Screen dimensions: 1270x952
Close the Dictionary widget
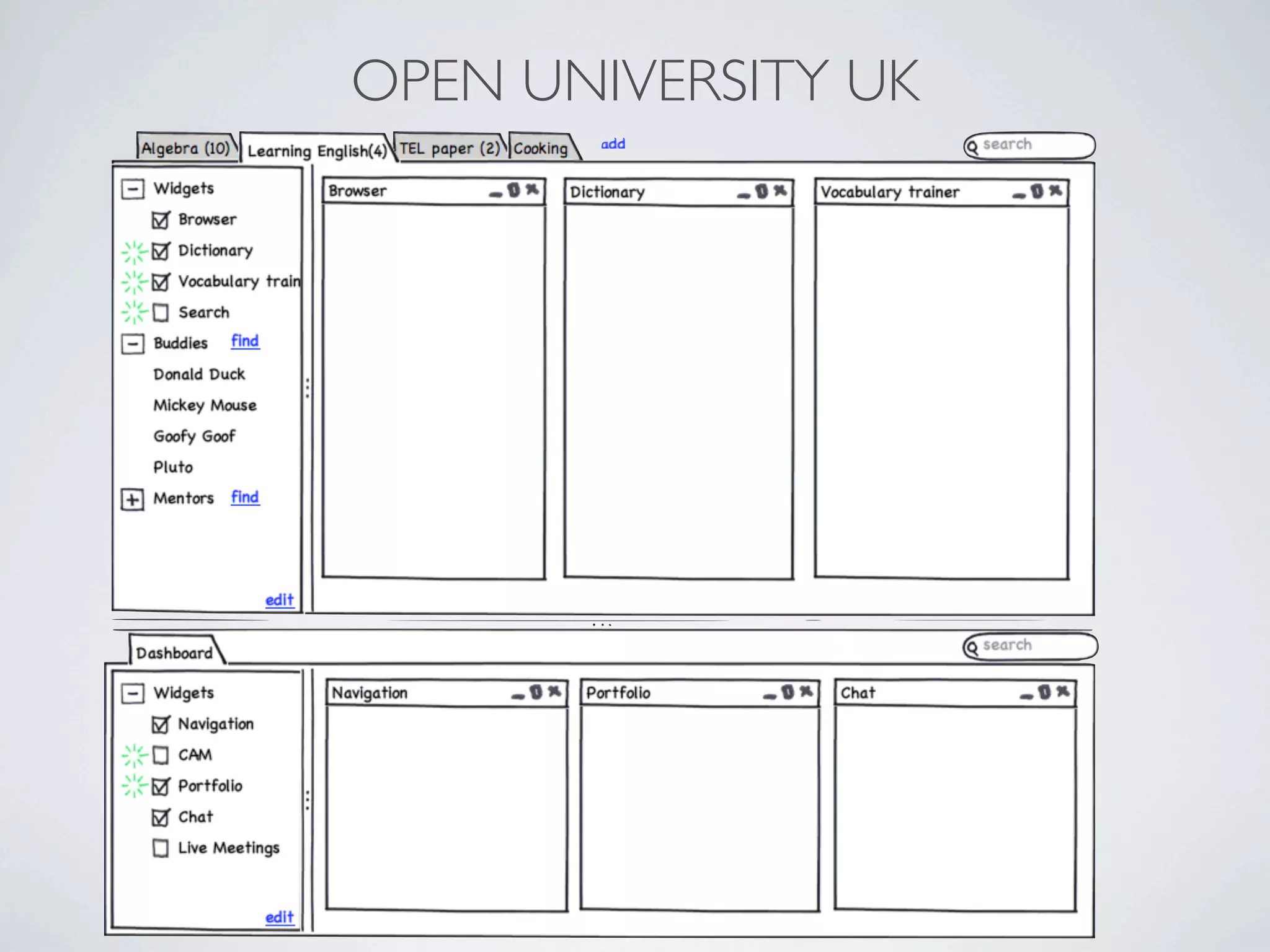pyautogui.click(x=780, y=191)
